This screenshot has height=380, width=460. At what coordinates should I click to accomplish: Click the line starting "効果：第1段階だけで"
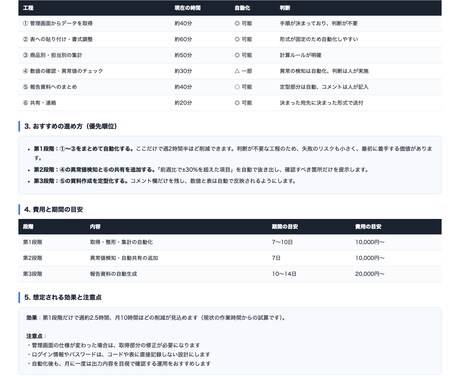[x=156, y=318]
